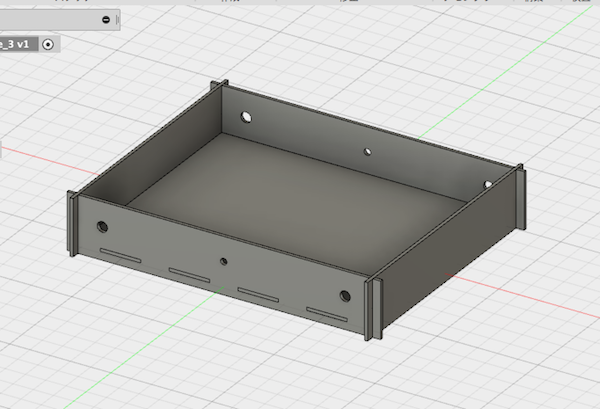The width and height of the screenshot is (600, 409).
Task: Select large hole on back wall near left corner
Action: [246, 117]
